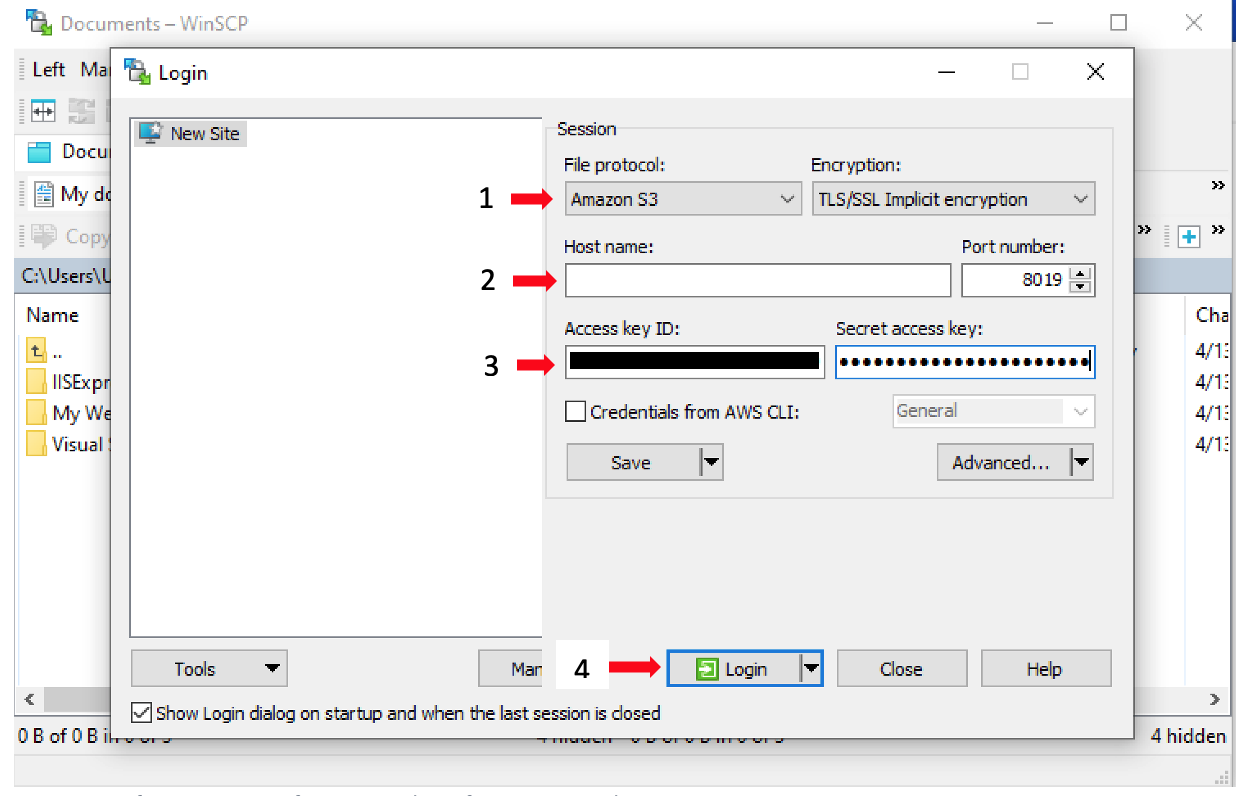Select the New Site entry icon
1238x796 pixels.
(x=152, y=132)
